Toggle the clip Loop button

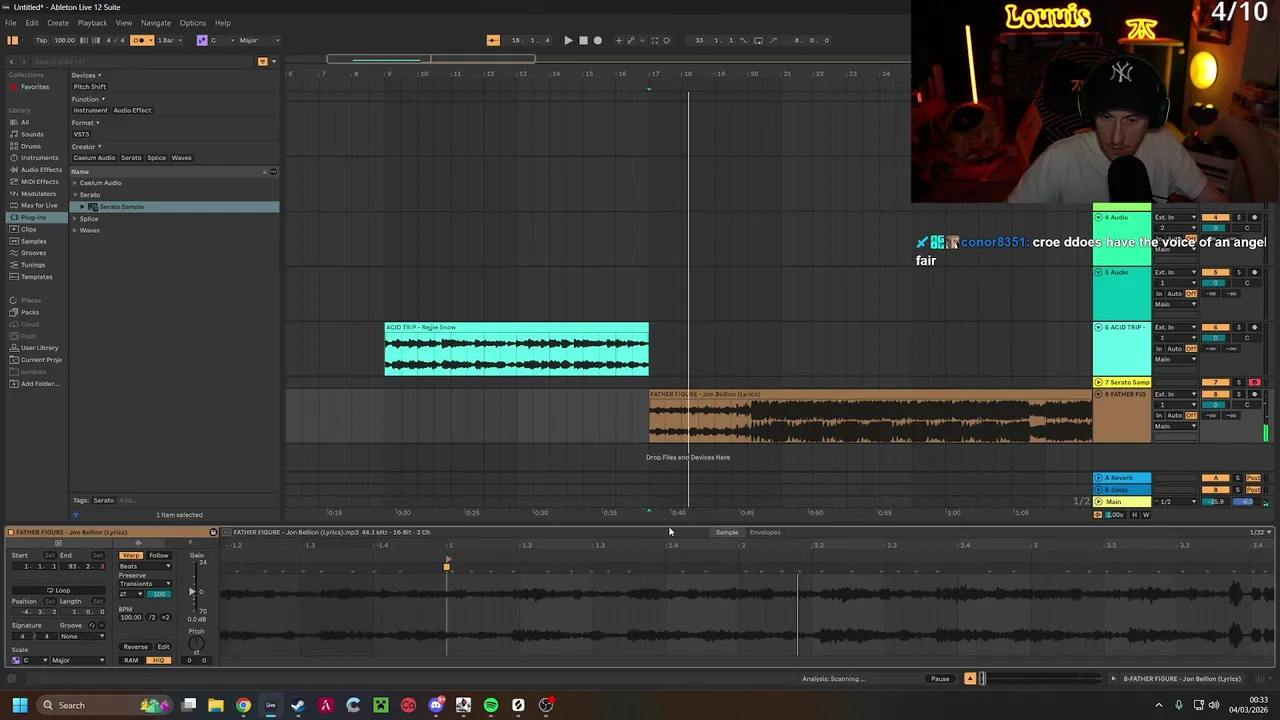click(x=59, y=591)
